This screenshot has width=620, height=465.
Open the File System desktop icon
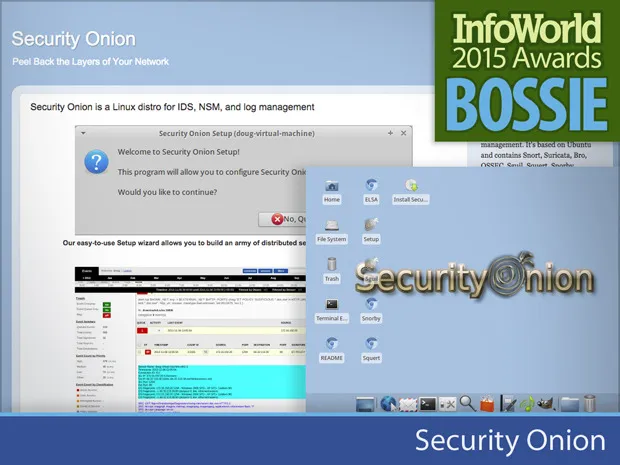coord(331,231)
